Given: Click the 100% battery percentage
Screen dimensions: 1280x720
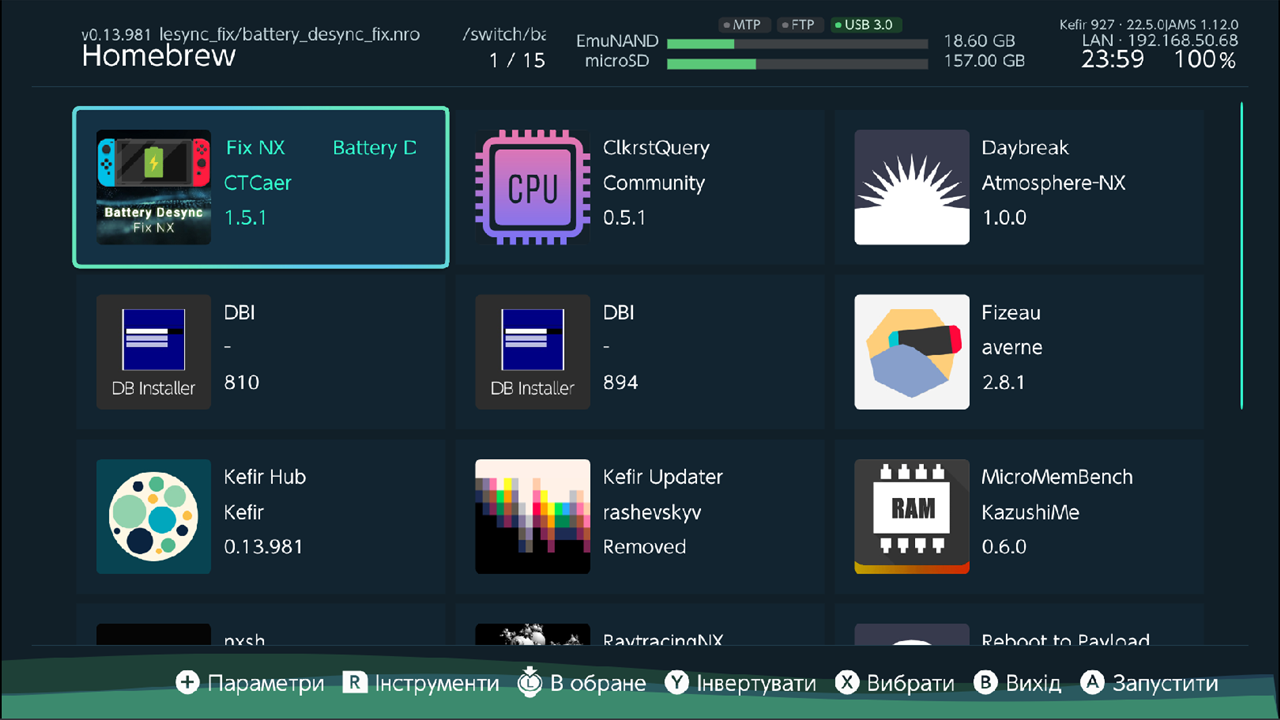Looking at the screenshot, I should (1205, 60).
